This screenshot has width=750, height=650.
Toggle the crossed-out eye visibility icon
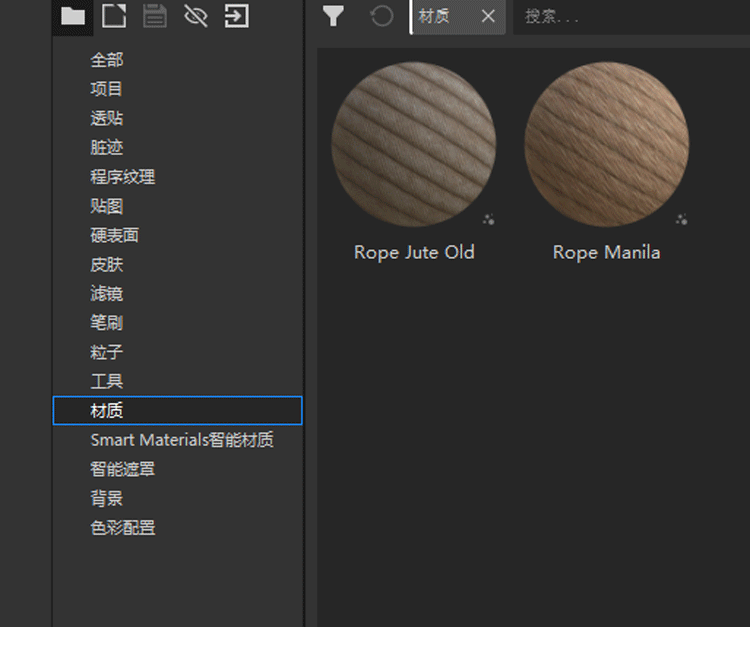pyautogui.click(x=196, y=16)
